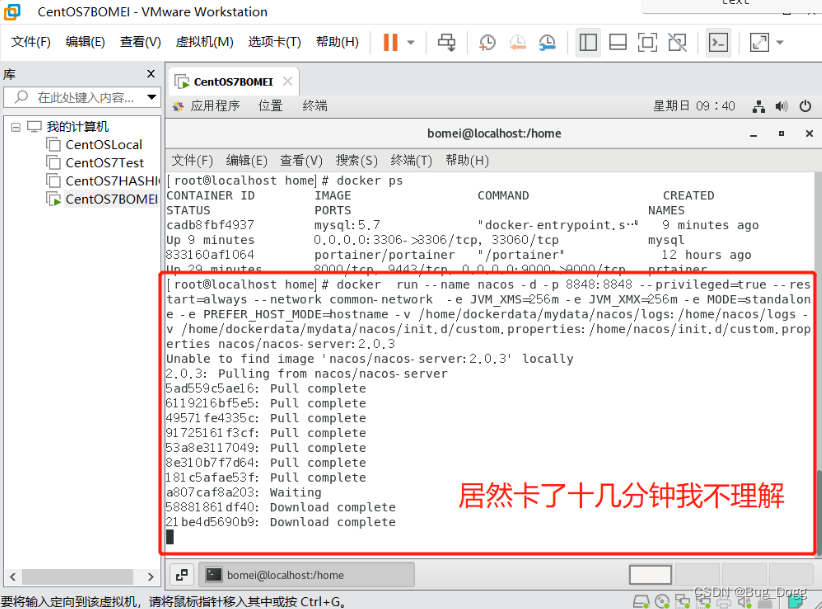Click the library panel scroll right arrow
Image resolution: width=822 pixels, height=609 pixels.
pos(150,577)
